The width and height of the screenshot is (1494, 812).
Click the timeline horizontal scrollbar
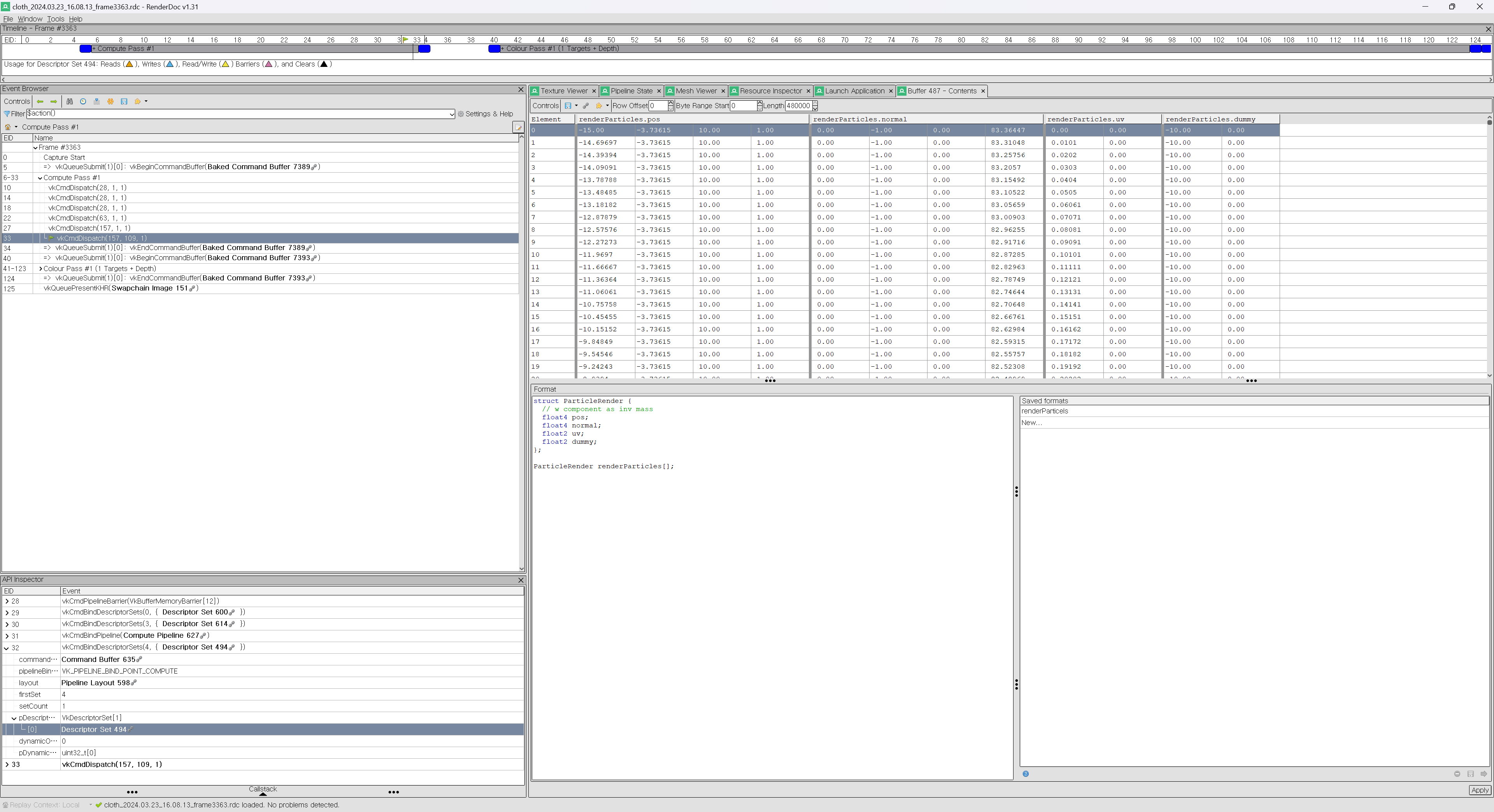pyautogui.click(x=747, y=79)
